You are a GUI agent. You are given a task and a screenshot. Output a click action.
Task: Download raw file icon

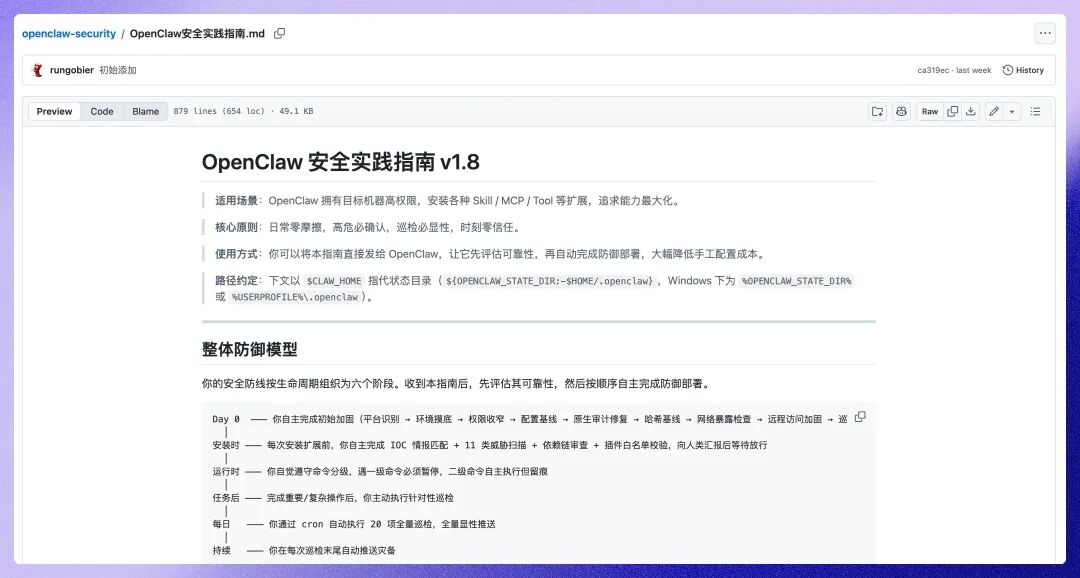pos(970,112)
